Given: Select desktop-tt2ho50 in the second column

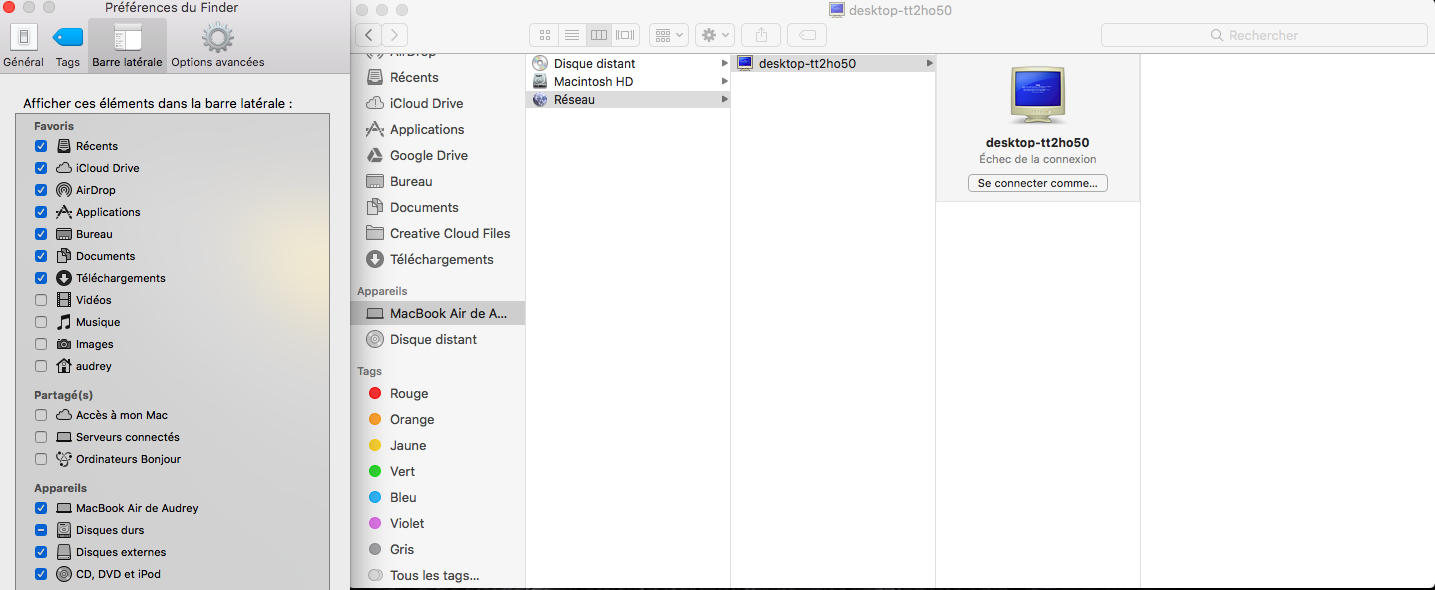Looking at the screenshot, I should click(x=833, y=63).
